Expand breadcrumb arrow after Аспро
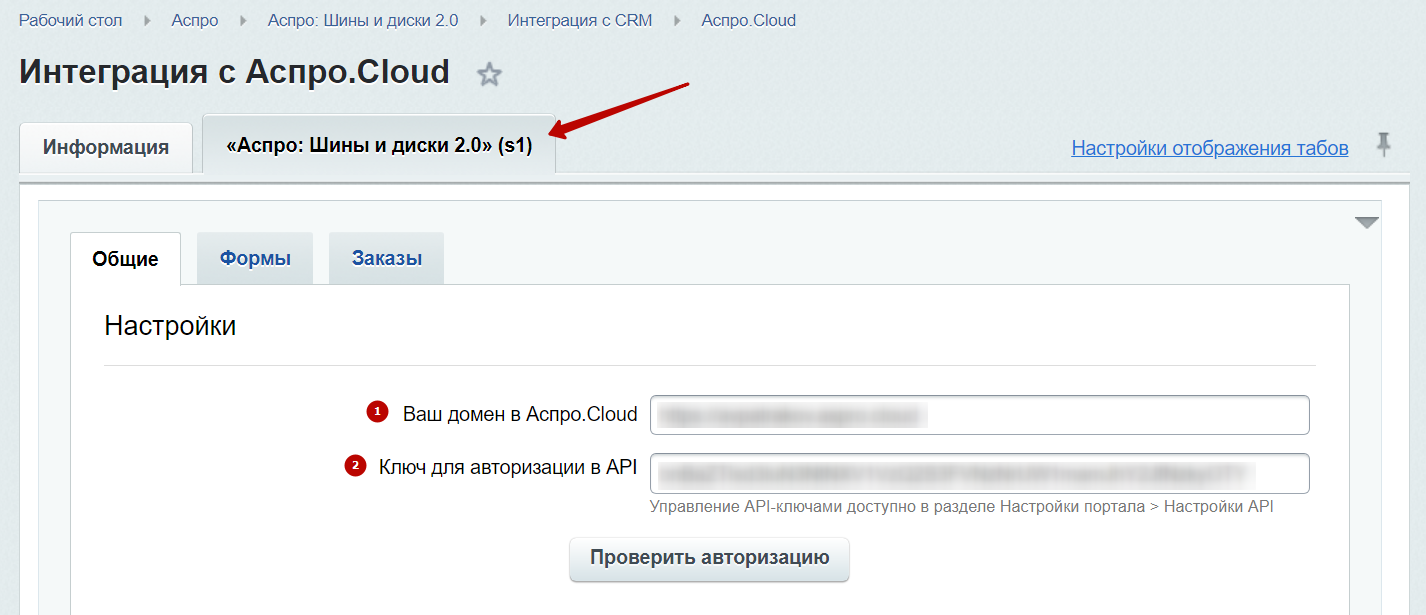The width and height of the screenshot is (1426, 615). coord(243,20)
